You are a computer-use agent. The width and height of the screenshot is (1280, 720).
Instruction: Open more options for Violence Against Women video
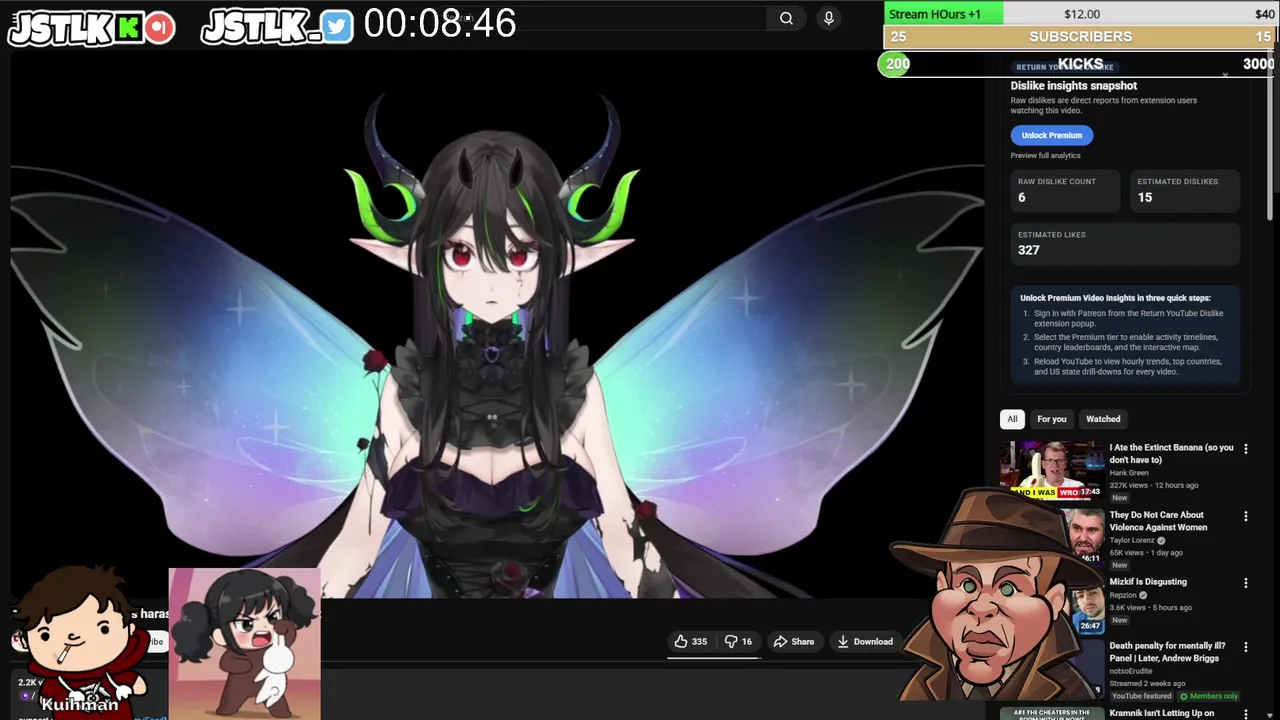click(x=1246, y=516)
